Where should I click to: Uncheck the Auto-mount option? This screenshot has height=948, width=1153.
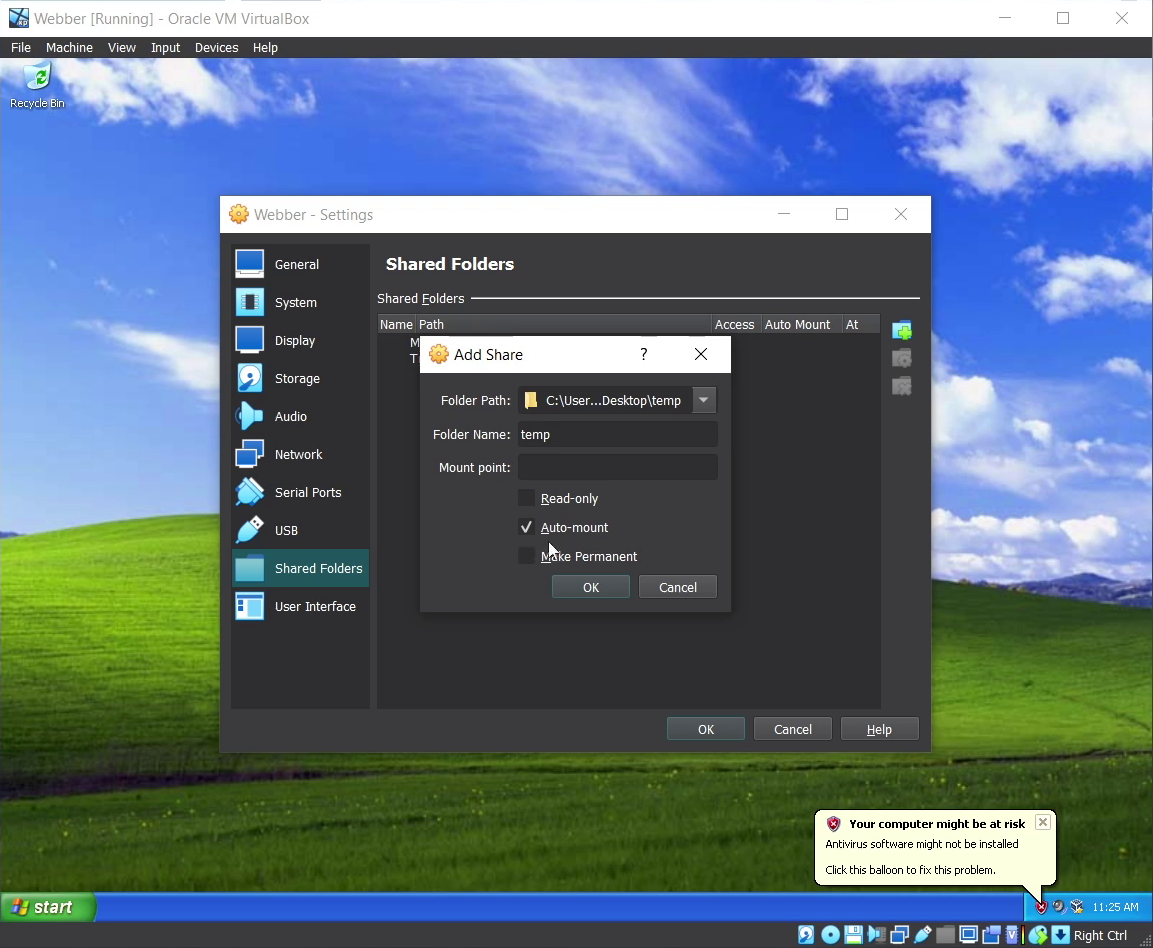pyautogui.click(x=527, y=527)
